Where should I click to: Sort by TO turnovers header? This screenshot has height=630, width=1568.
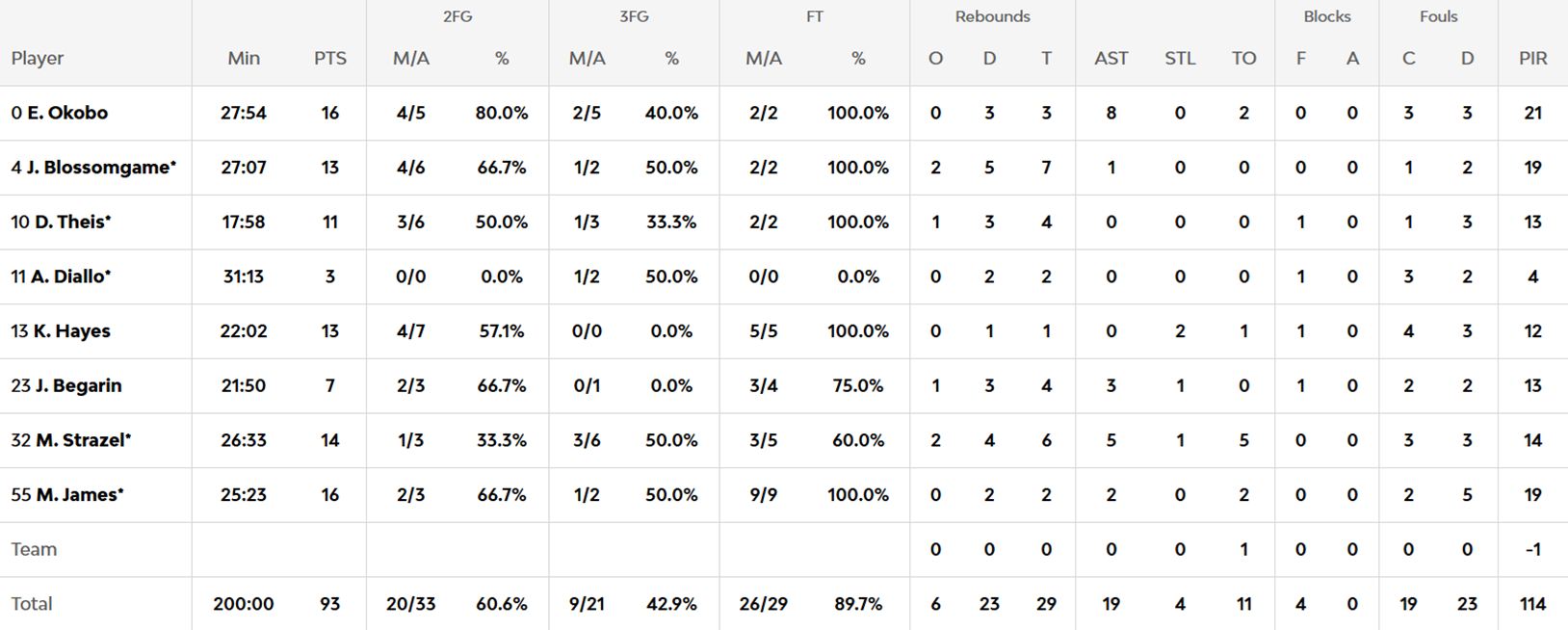1243,59
